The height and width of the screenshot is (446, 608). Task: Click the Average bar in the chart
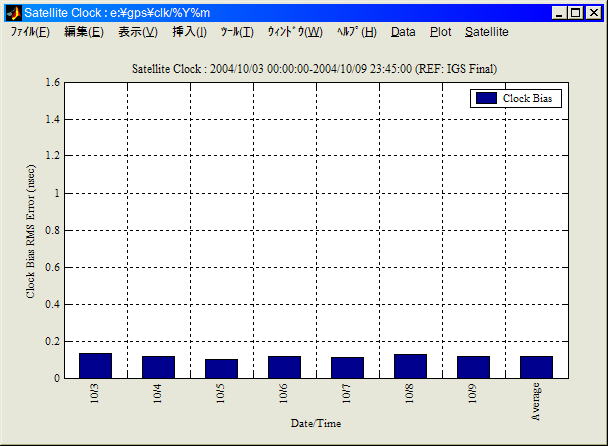pos(536,367)
